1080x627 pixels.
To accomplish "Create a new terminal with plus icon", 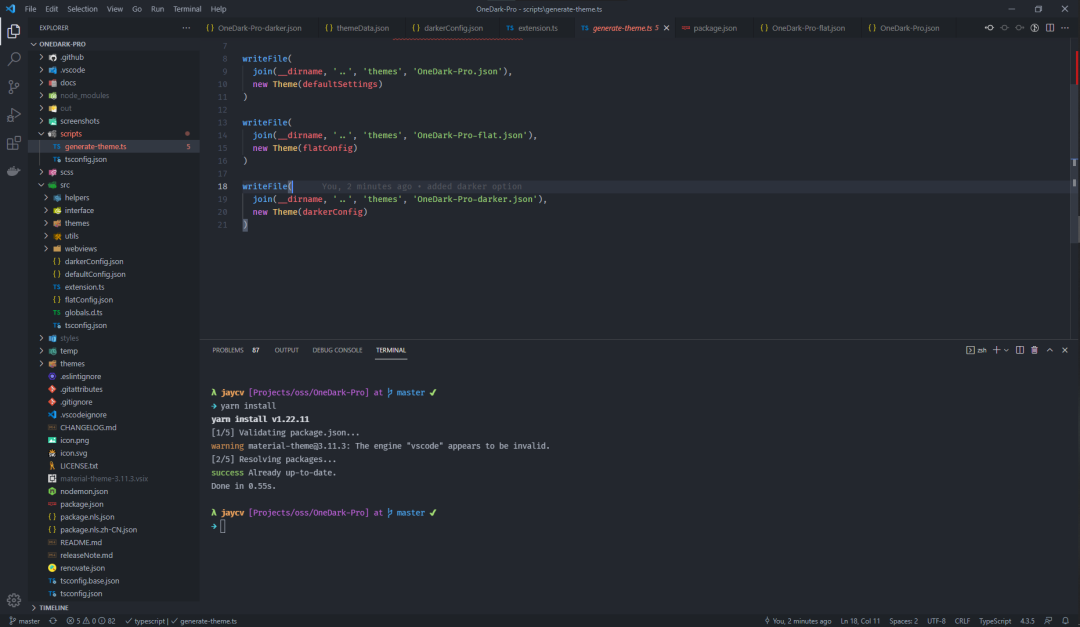I will 996,350.
